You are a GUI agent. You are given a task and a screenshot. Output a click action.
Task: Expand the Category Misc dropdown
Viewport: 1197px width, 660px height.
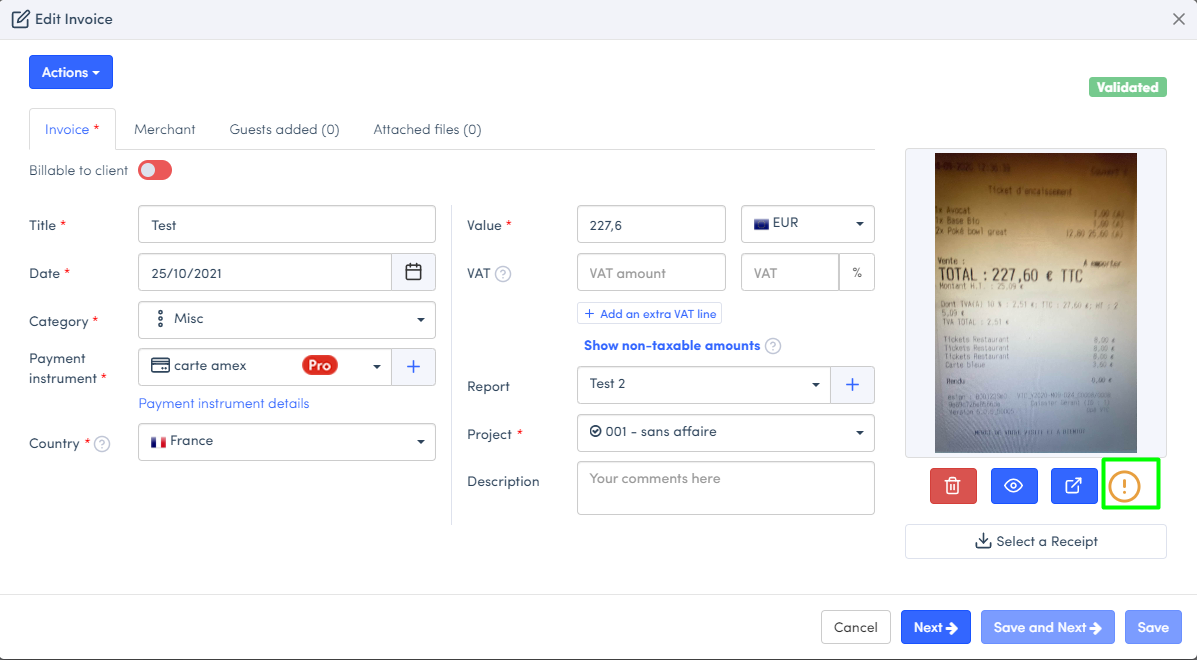(x=287, y=320)
